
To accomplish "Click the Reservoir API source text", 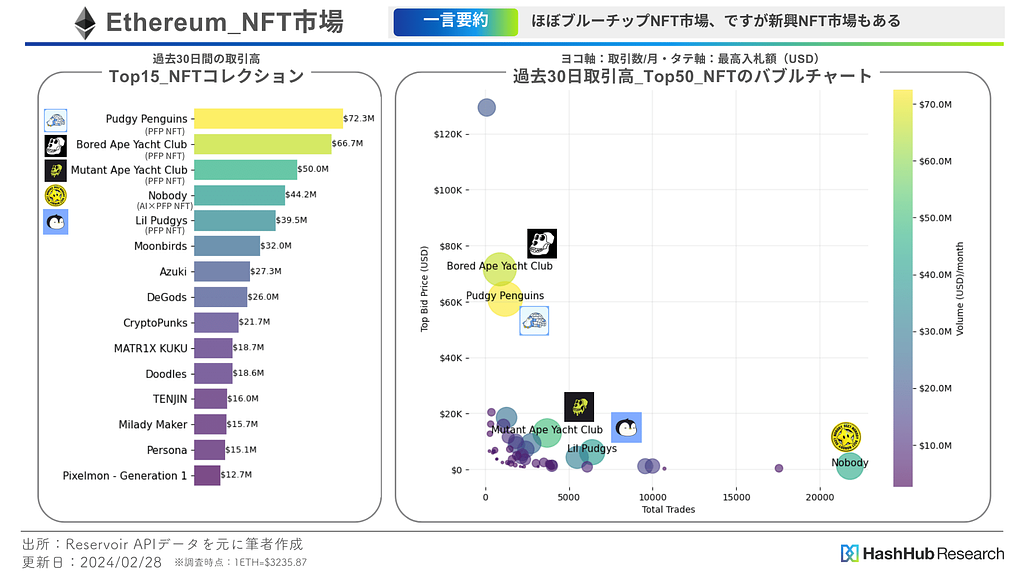I will tap(162, 544).
